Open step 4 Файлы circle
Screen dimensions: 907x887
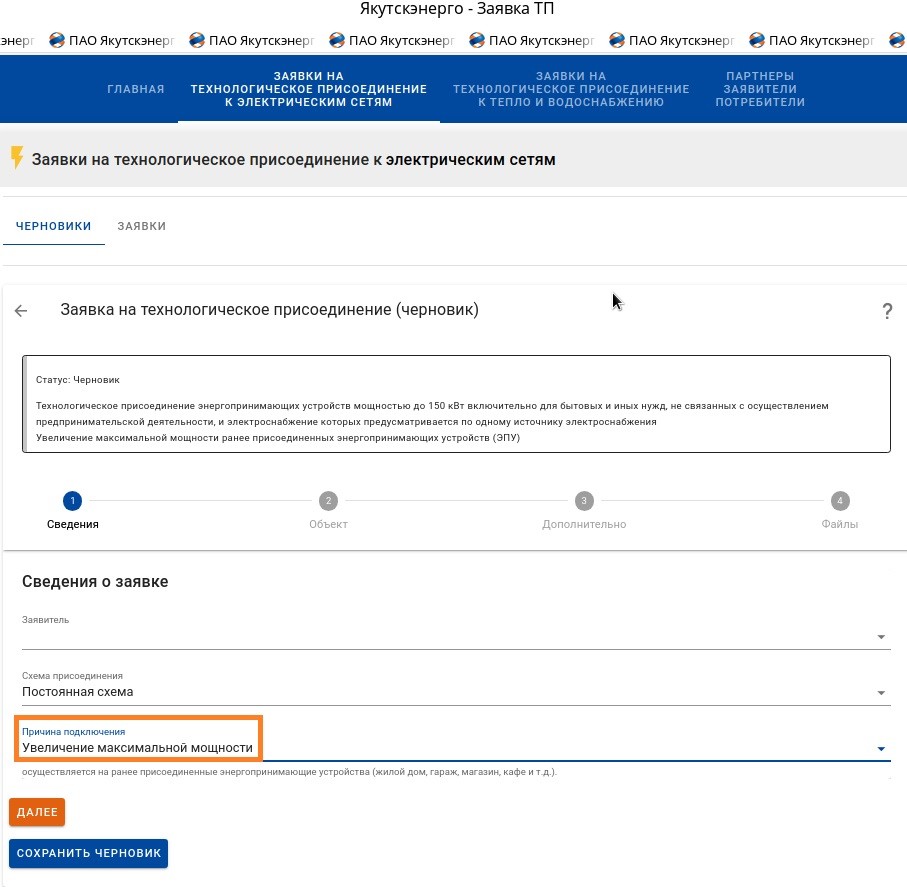point(840,501)
